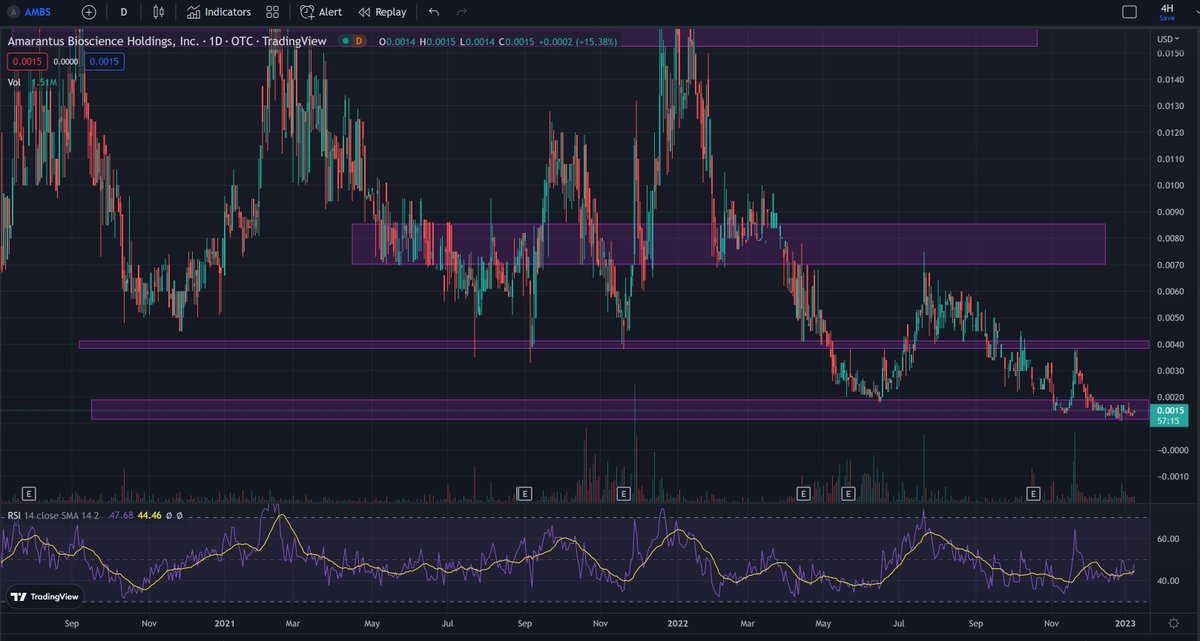This screenshot has height=641, width=1200.
Task: Click the E earnings marker before January 2022
Action: tap(623, 493)
